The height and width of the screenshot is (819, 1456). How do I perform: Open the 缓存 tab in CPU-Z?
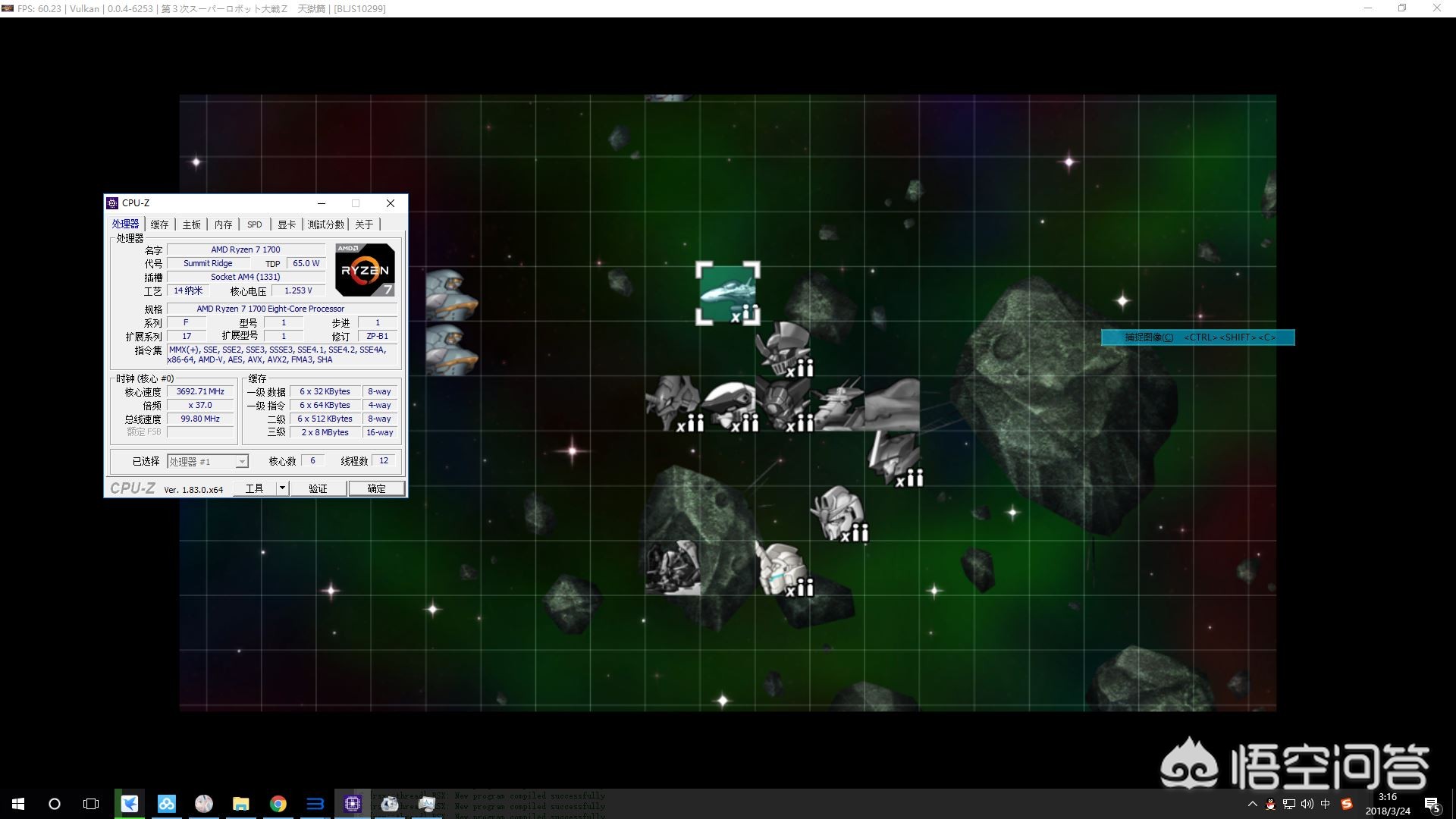[159, 224]
